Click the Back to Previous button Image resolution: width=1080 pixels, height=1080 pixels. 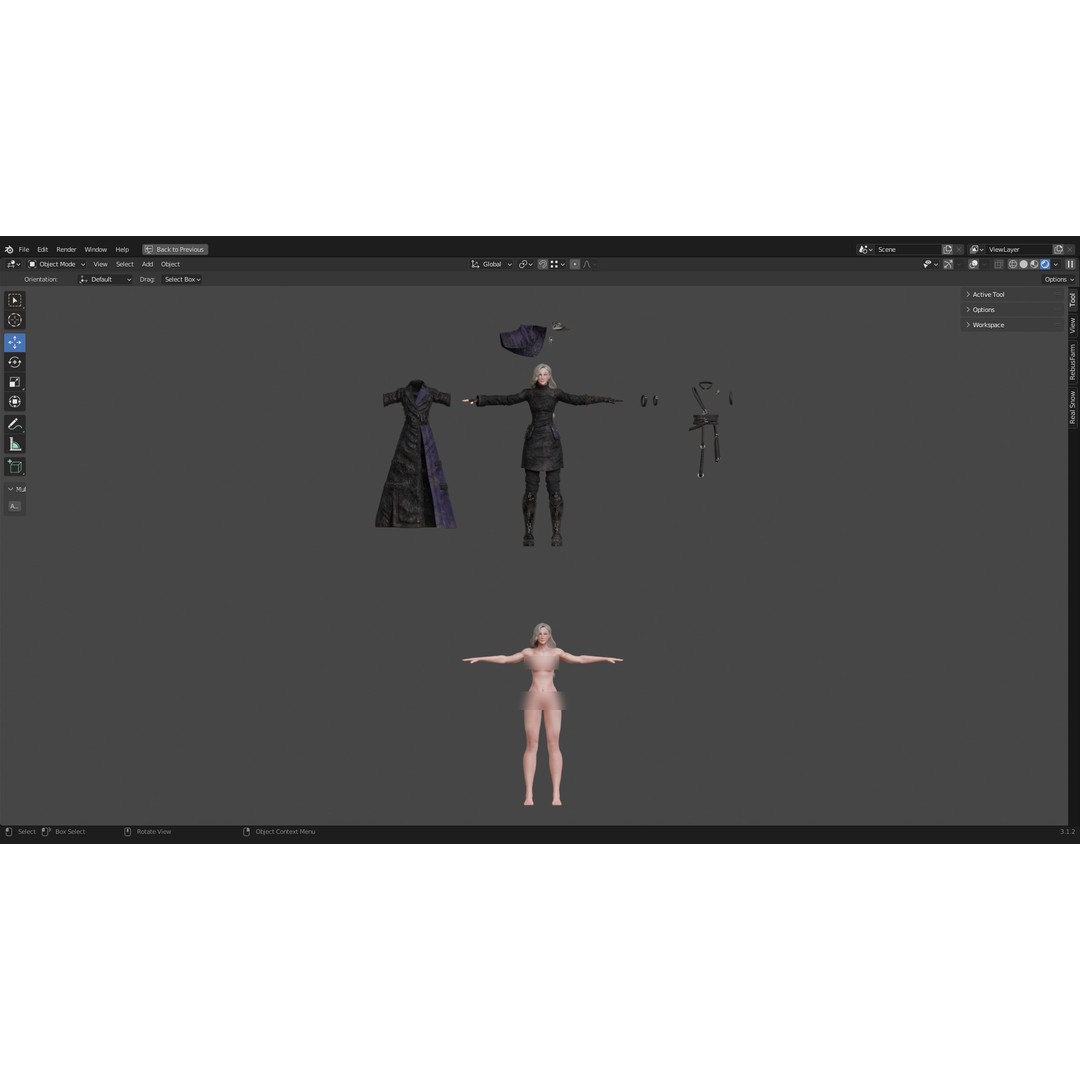175,249
